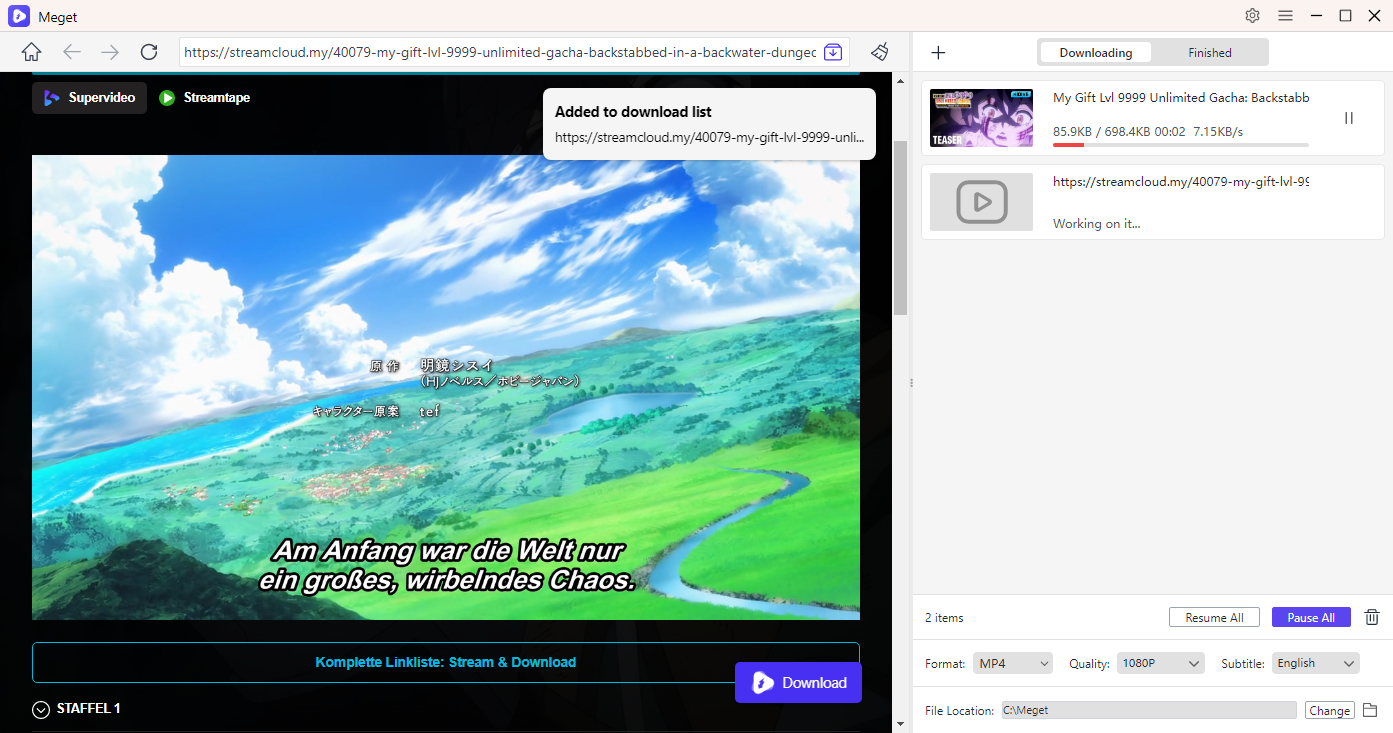The width and height of the screenshot is (1393, 733).
Task: Add a new download with the plus icon
Action: click(x=938, y=52)
